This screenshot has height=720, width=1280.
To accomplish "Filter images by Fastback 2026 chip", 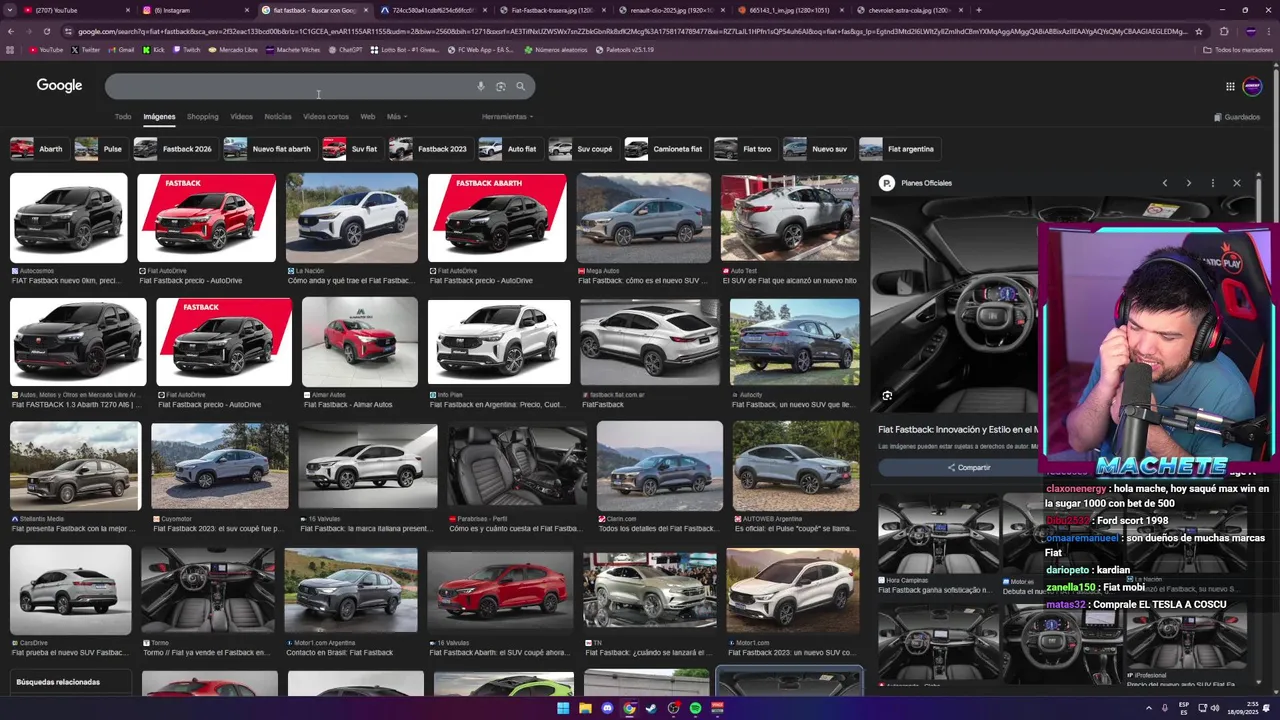I will tap(174, 149).
